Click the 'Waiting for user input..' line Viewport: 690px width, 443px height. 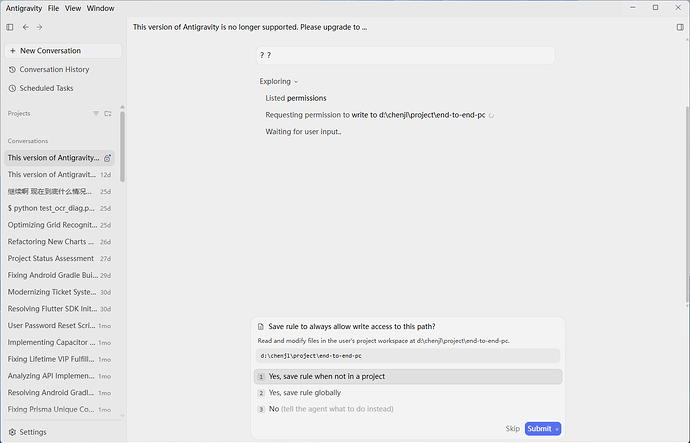click(303, 132)
